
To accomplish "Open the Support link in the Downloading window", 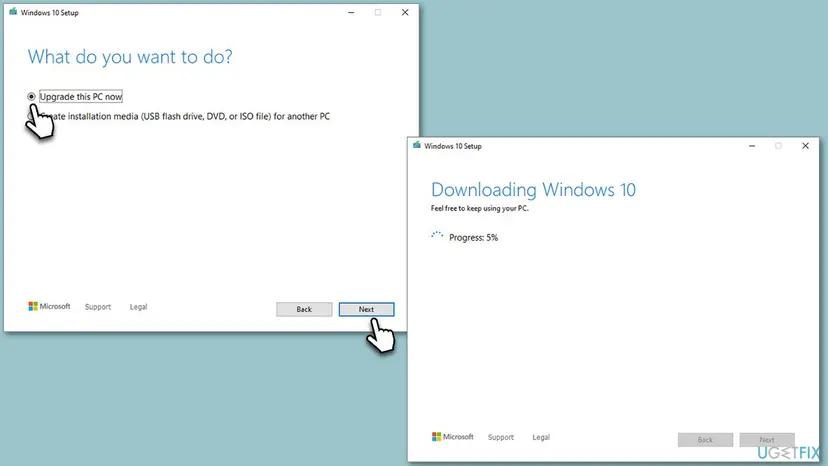I will coord(501,437).
